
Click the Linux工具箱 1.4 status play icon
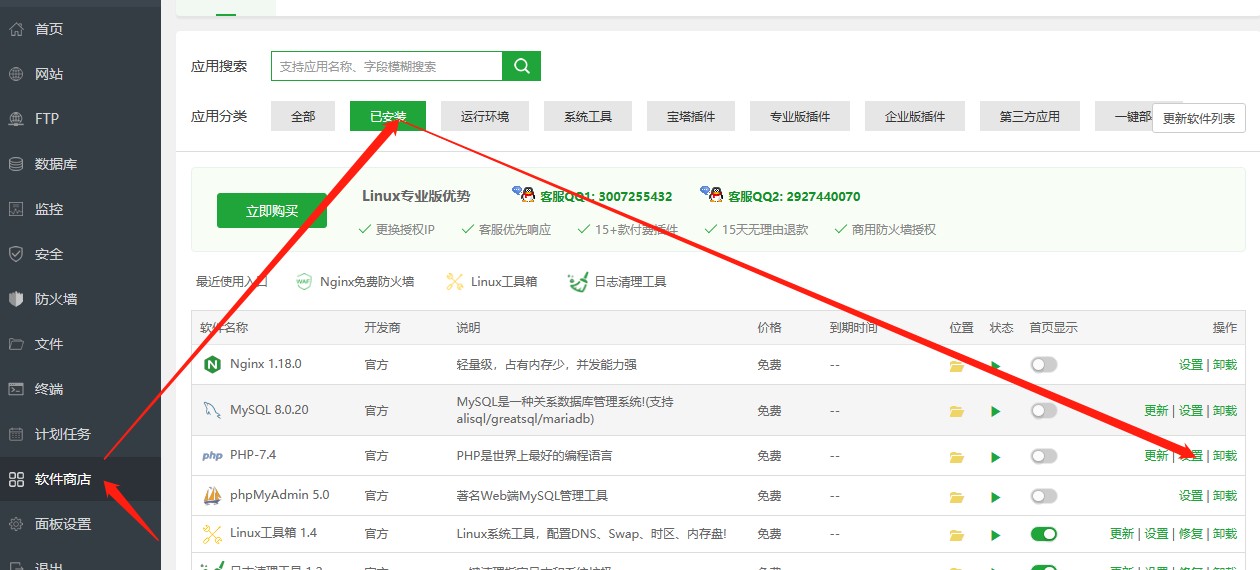pyautogui.click(x=995, y=535)
